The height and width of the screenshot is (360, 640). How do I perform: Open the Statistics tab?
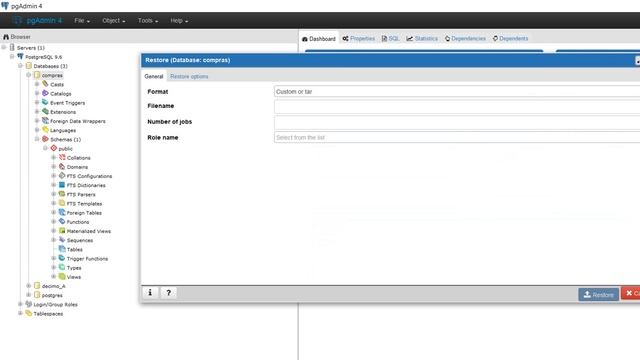[422, 38]
